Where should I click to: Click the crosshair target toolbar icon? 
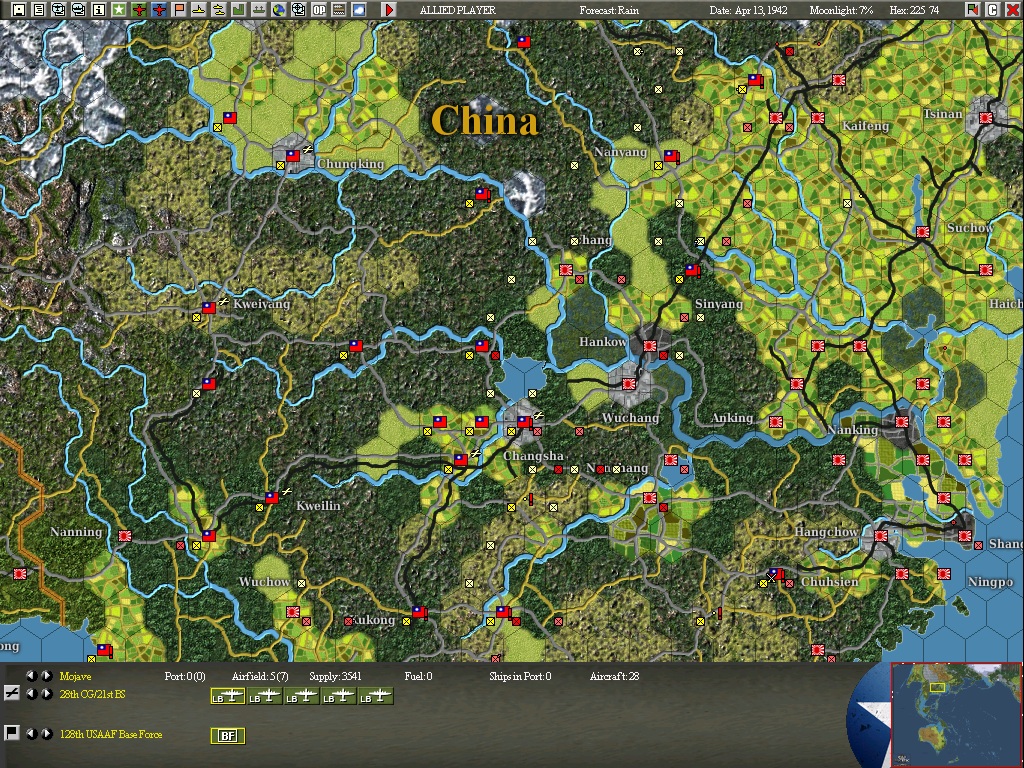298,10
